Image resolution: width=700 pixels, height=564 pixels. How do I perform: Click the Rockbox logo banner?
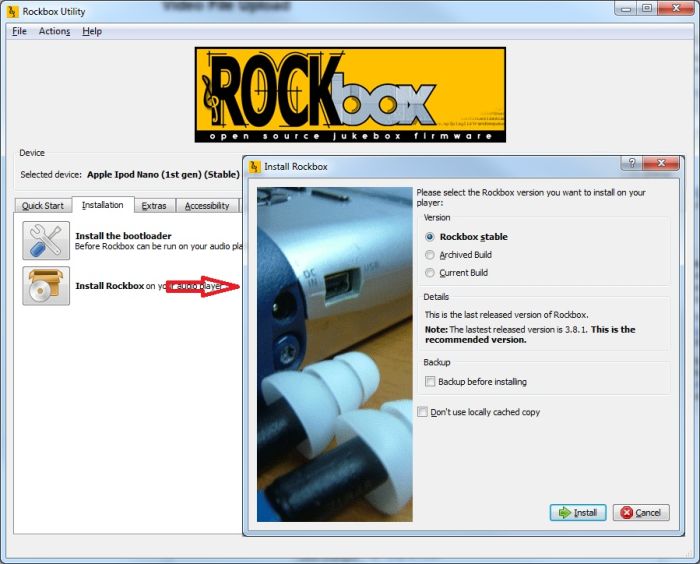point(350,95)
